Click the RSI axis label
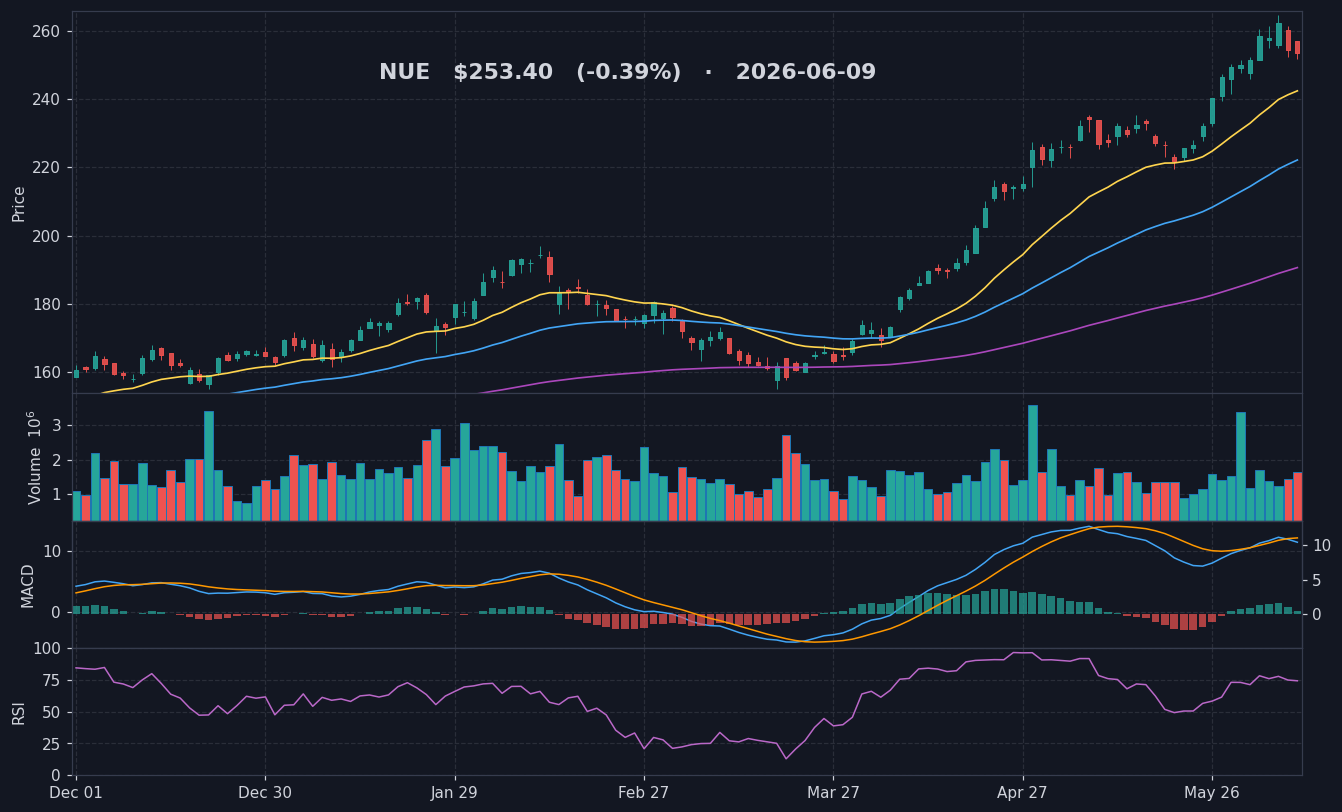The width and height of the screenshot is (1342, 812). coord(19,712)
